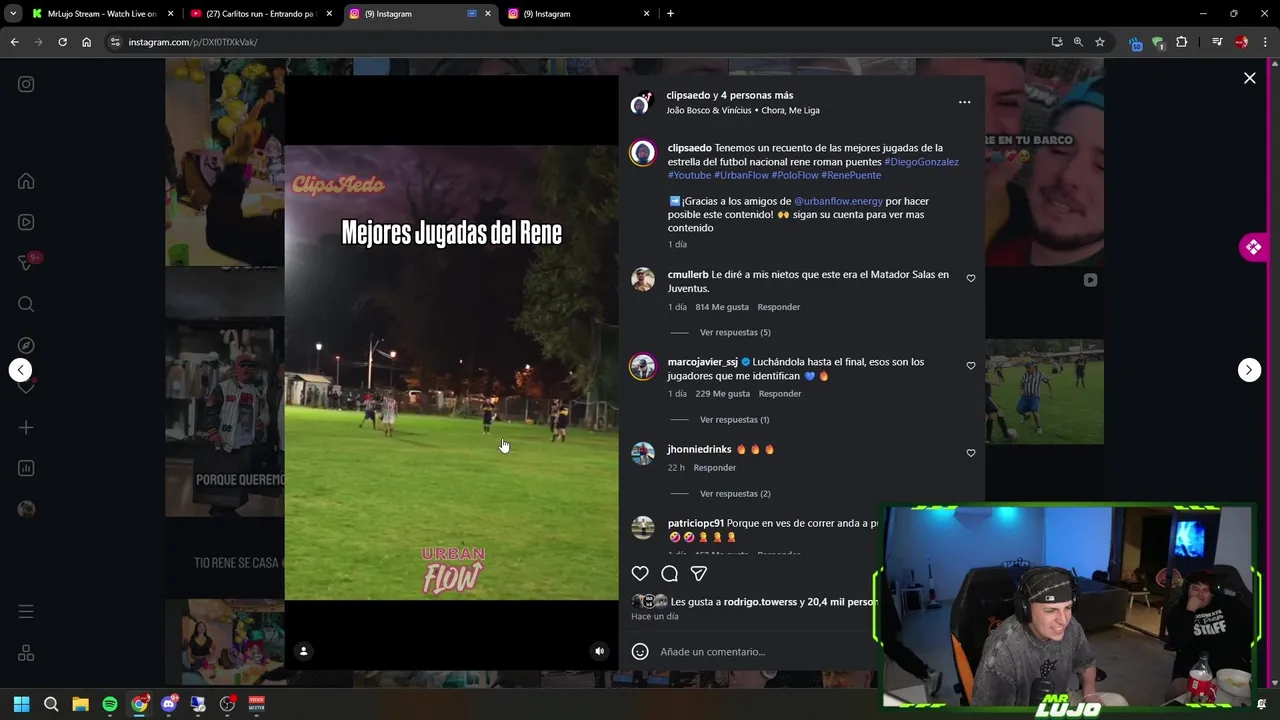Open Search in Instagram sidebar
1280x720 pixels.
[x=26, y=304]
